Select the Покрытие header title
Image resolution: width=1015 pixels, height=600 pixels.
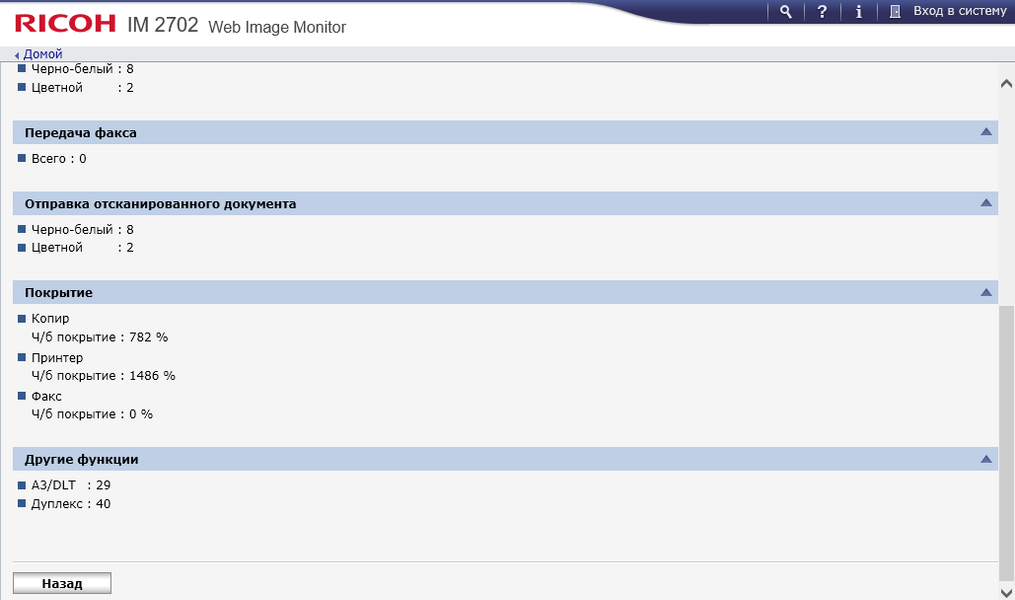pos(59,293)
